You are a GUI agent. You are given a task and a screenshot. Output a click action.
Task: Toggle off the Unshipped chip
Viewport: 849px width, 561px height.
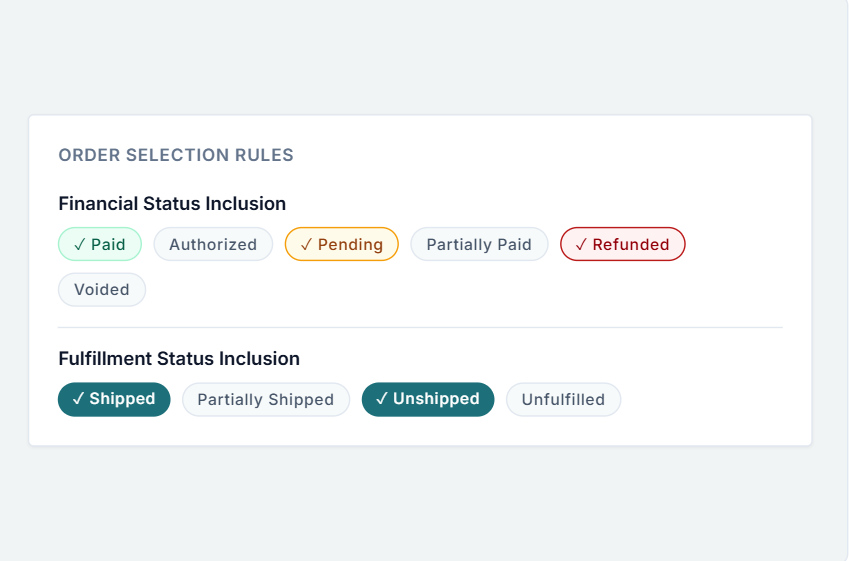pyautogui.click(x=428, y=400)
